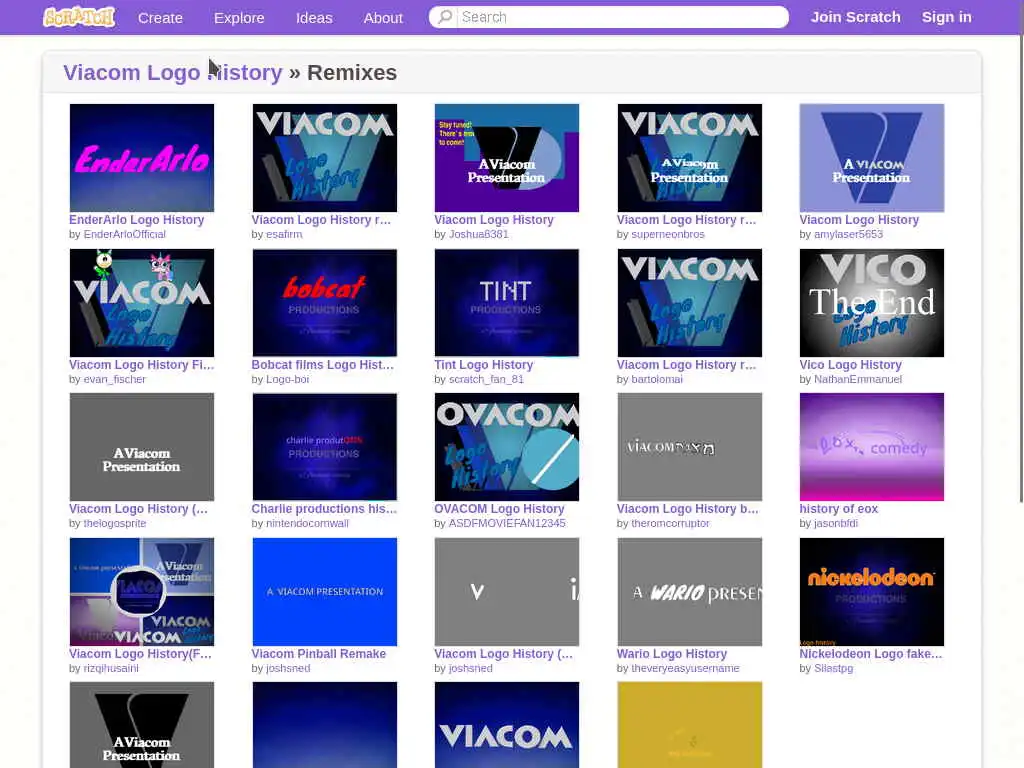This screenshot has height=768, width=1024.
Task: Open the history of eox thumbnail
Action: [x=872, y=447]
